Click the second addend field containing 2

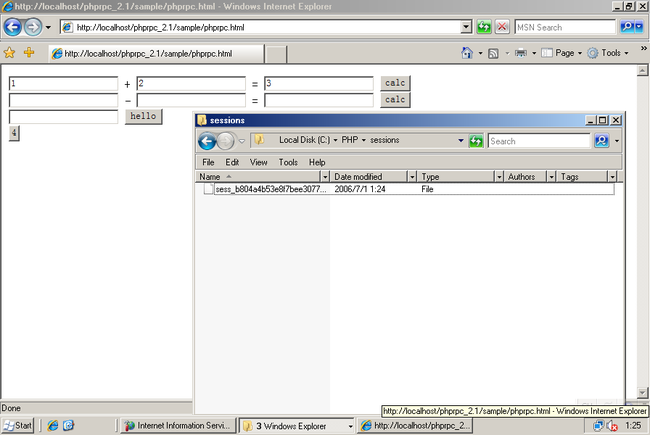(191, 83)
